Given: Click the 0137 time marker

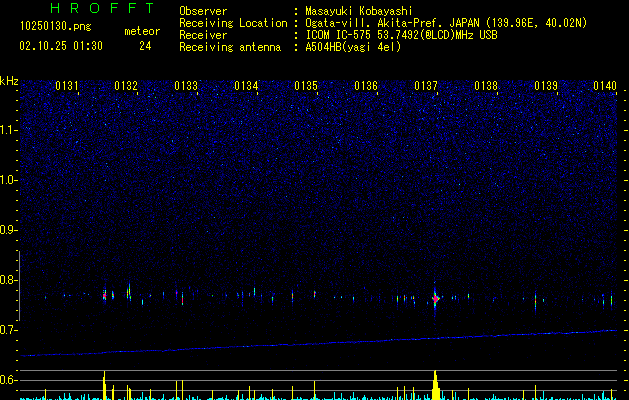Looking at the screenshot, I should point(426,86).
